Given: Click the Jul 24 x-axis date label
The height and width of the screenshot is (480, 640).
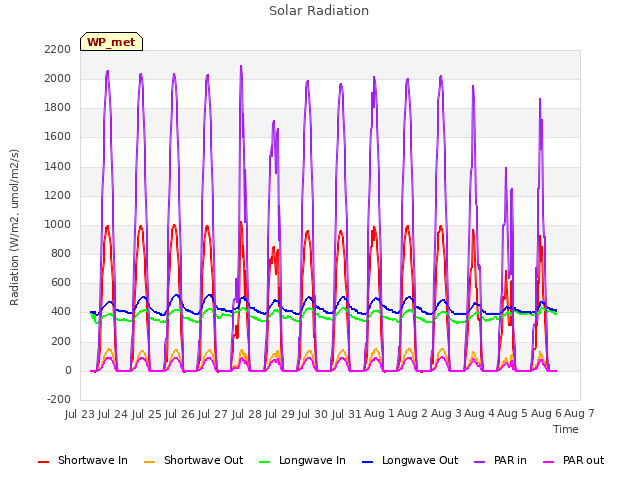Looking at the screenshot, I should tap(113, 414).
